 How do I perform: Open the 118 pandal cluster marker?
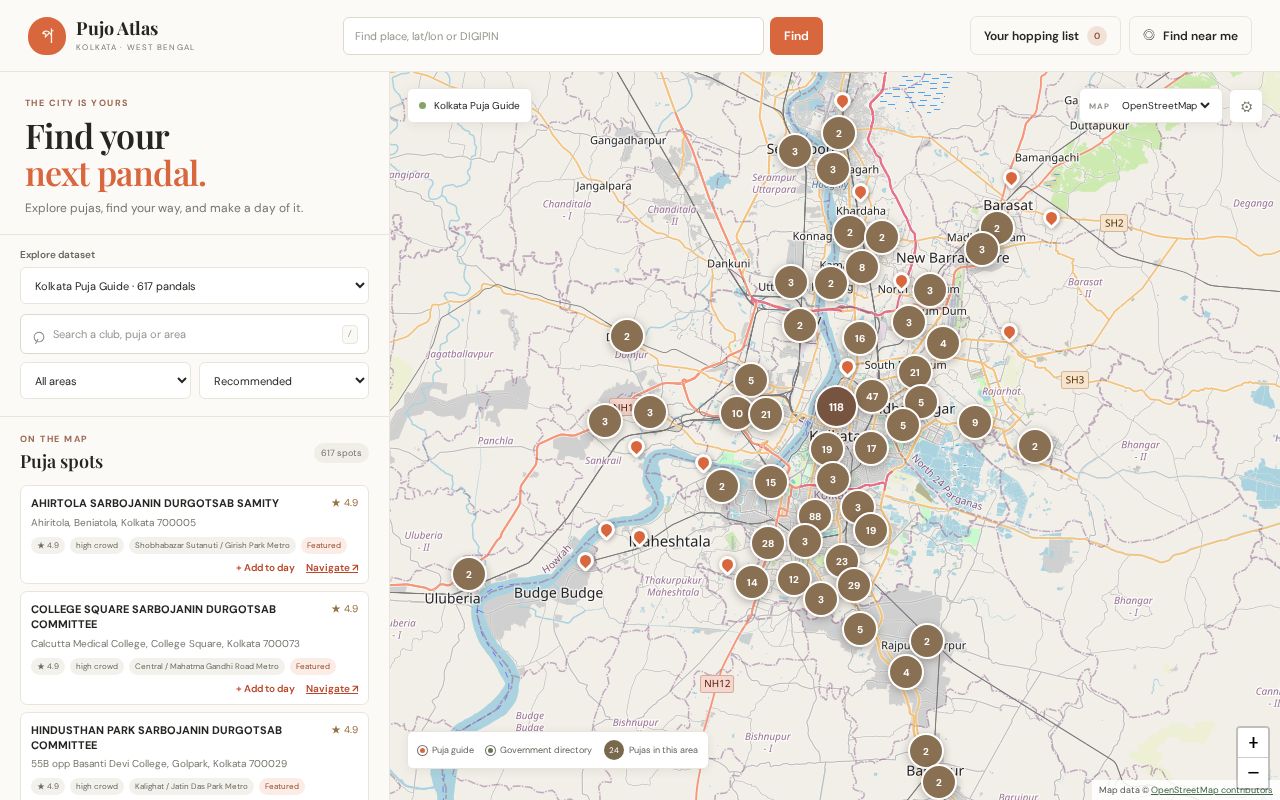point(836,407)
